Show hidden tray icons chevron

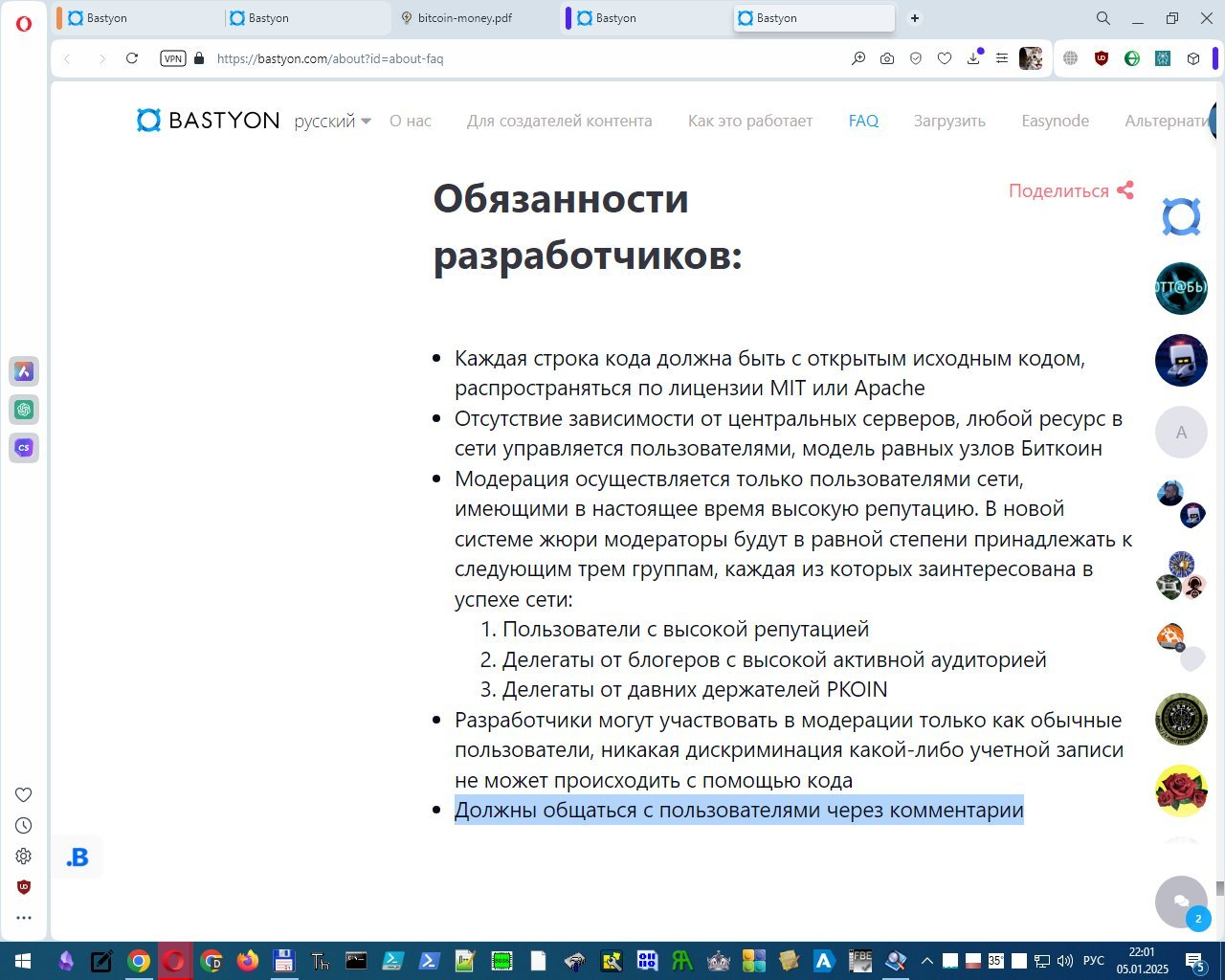pyautogui.click(x=926, y=961)
